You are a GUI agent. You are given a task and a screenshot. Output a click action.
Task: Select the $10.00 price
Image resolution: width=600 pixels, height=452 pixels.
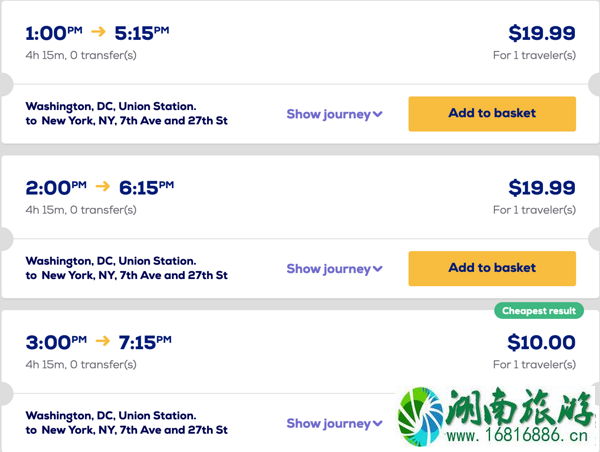click(x=541, y=342)
